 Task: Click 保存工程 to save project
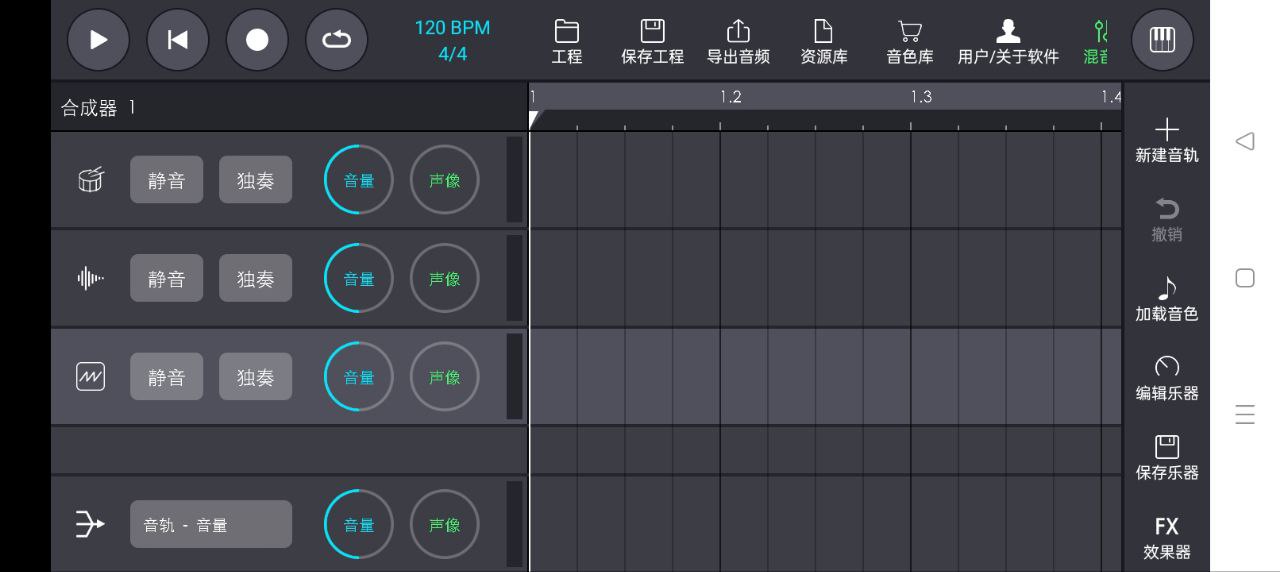652,42
